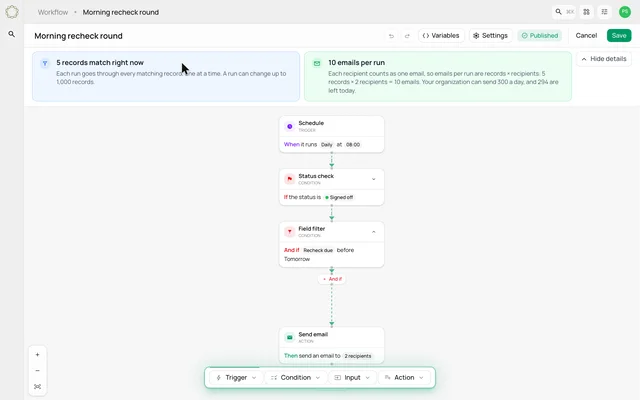
Task: Click the Morning recheck round breadcrumb
Action: pos(121,12)
